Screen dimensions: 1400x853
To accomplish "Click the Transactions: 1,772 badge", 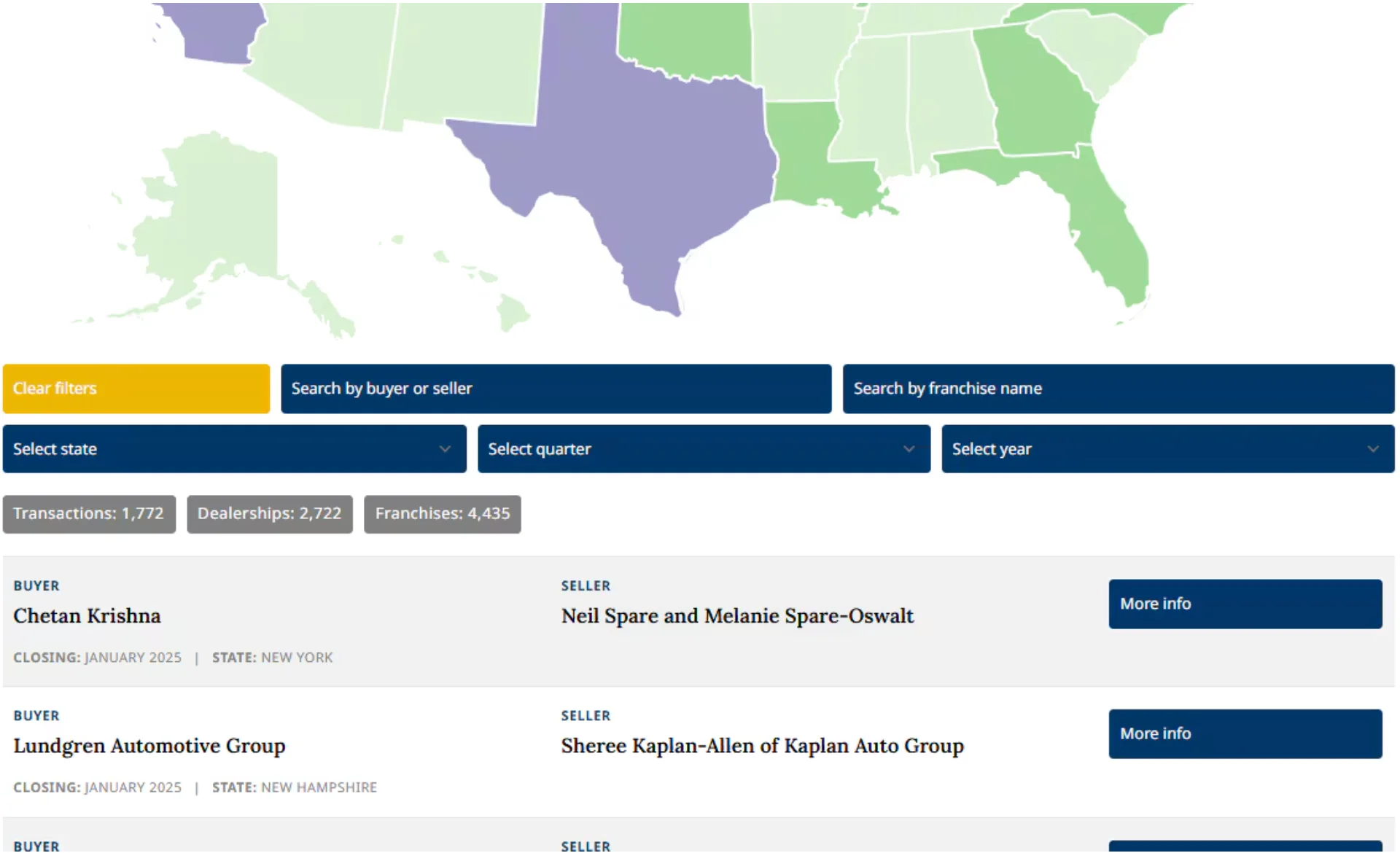I will click(89, 514).
